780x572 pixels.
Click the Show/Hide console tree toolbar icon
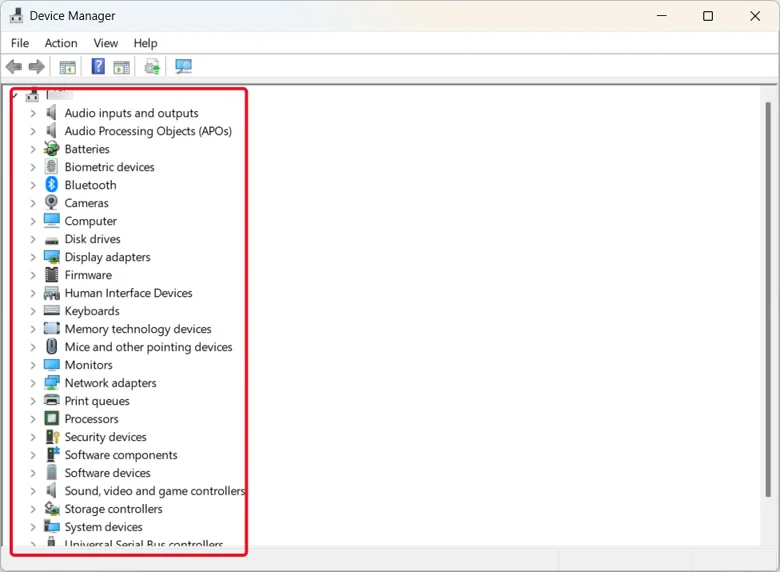(x=68, y=67)
